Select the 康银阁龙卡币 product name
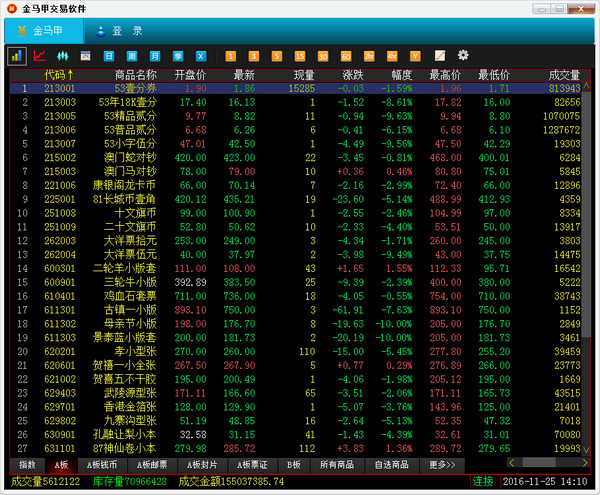Viewport: 600px width, 495px height. point(124,185)
